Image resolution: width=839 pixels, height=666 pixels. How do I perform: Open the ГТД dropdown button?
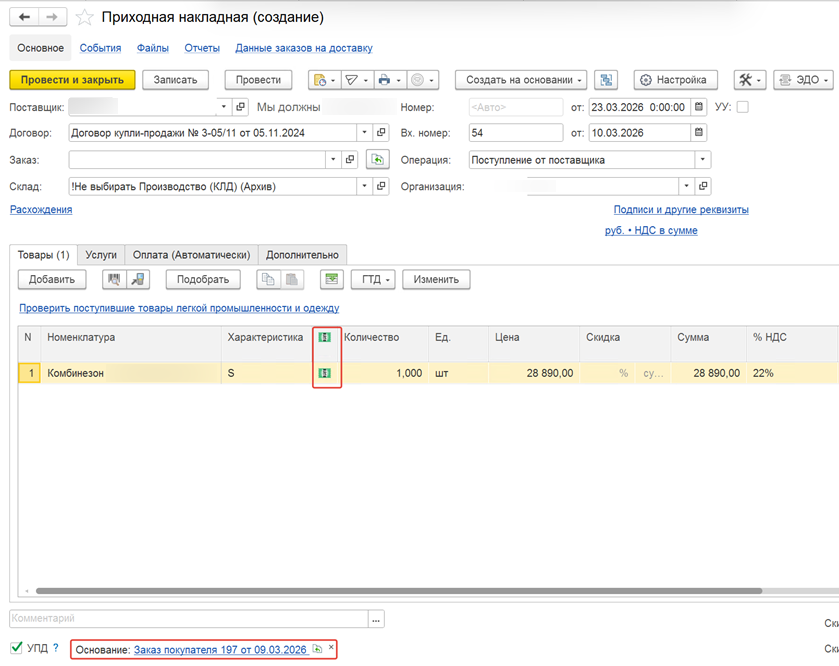tap(372, 280)
